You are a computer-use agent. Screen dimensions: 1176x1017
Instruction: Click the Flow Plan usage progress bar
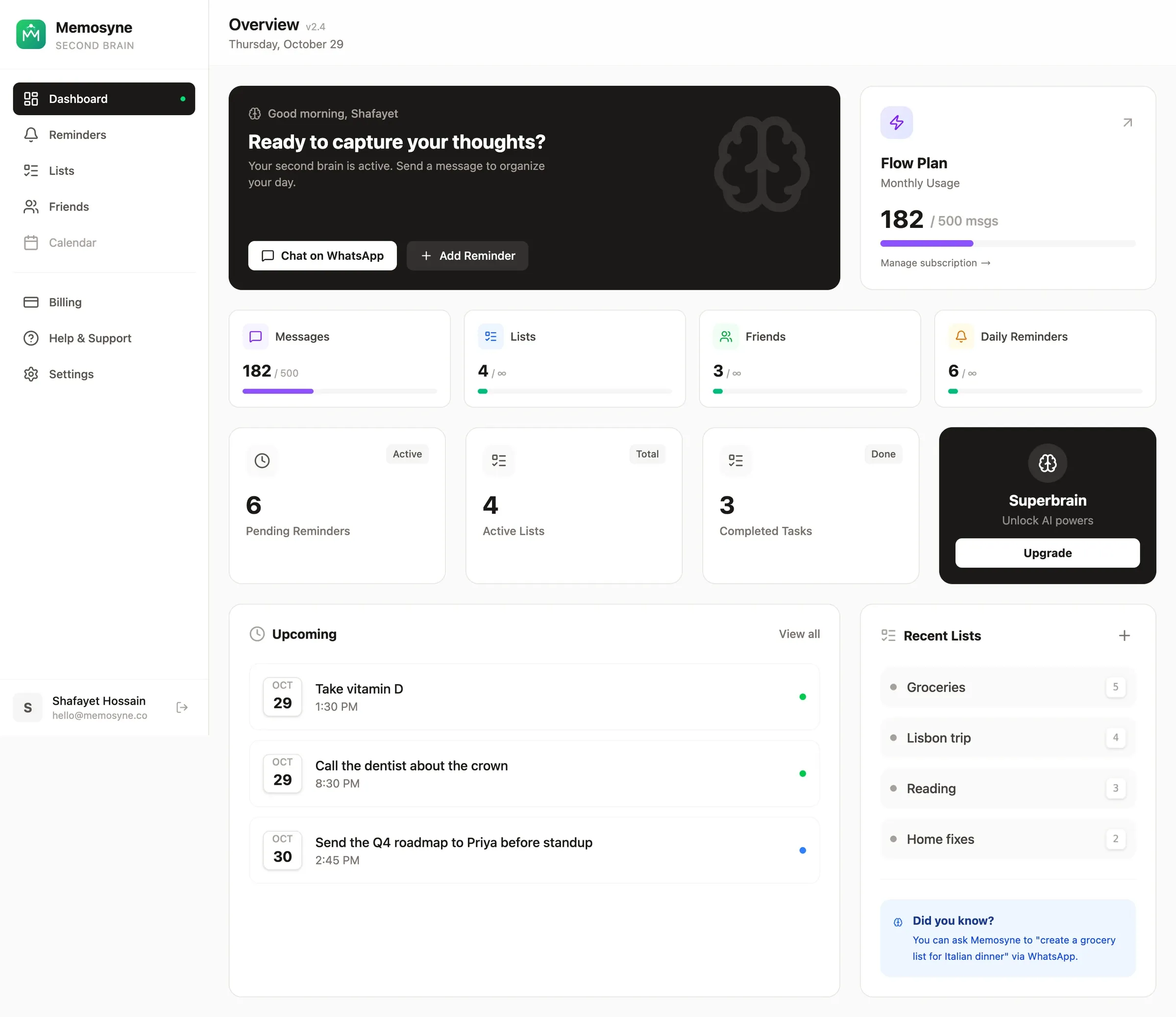pyautogui.click(x=1007, y=244)
